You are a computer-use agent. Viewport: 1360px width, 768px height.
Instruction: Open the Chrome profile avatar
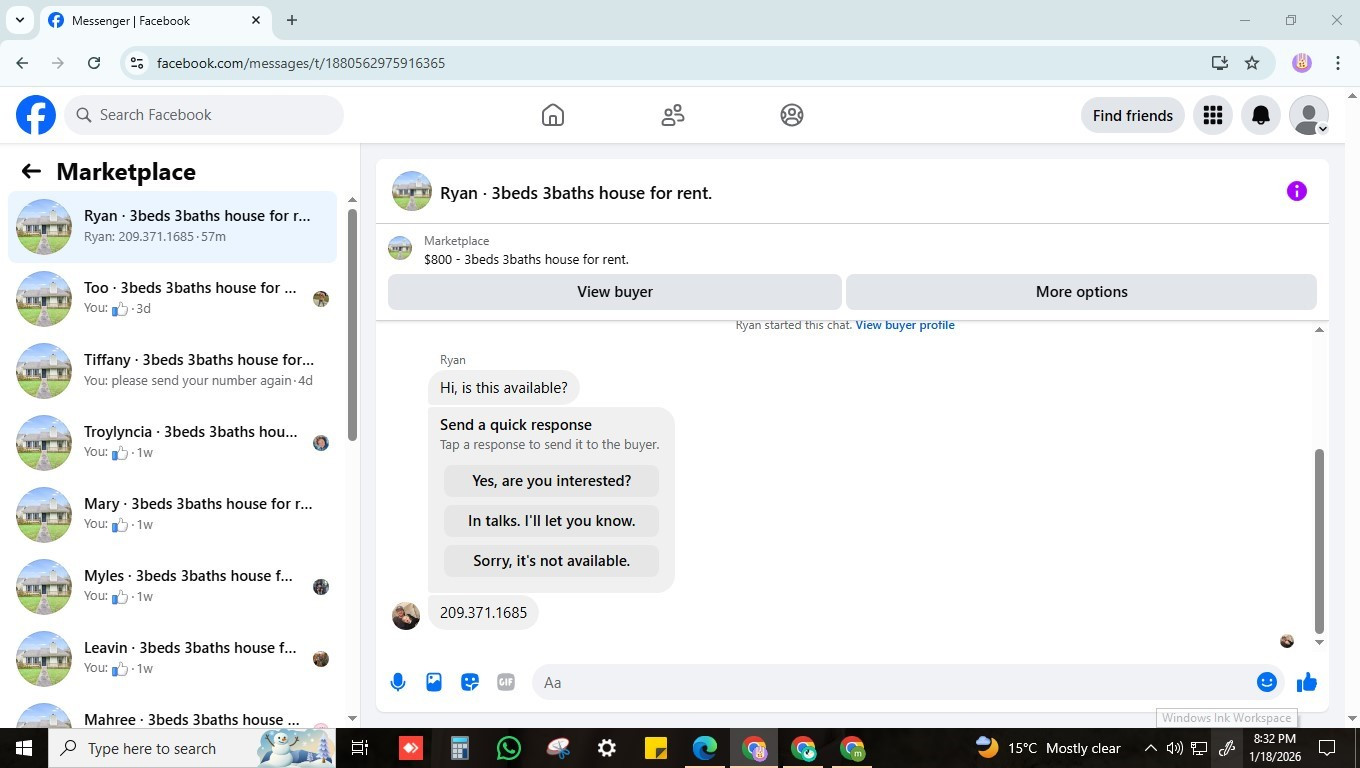1302,63
